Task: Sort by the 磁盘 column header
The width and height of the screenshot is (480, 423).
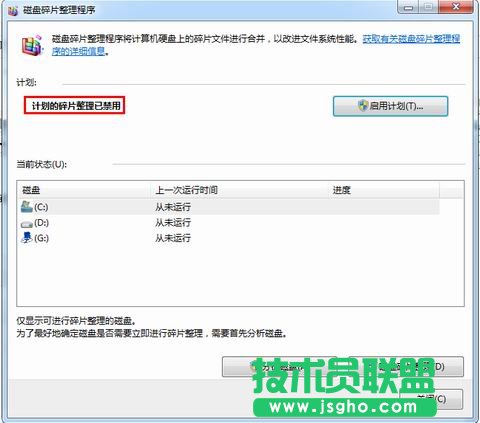Action: coord(84,190)
